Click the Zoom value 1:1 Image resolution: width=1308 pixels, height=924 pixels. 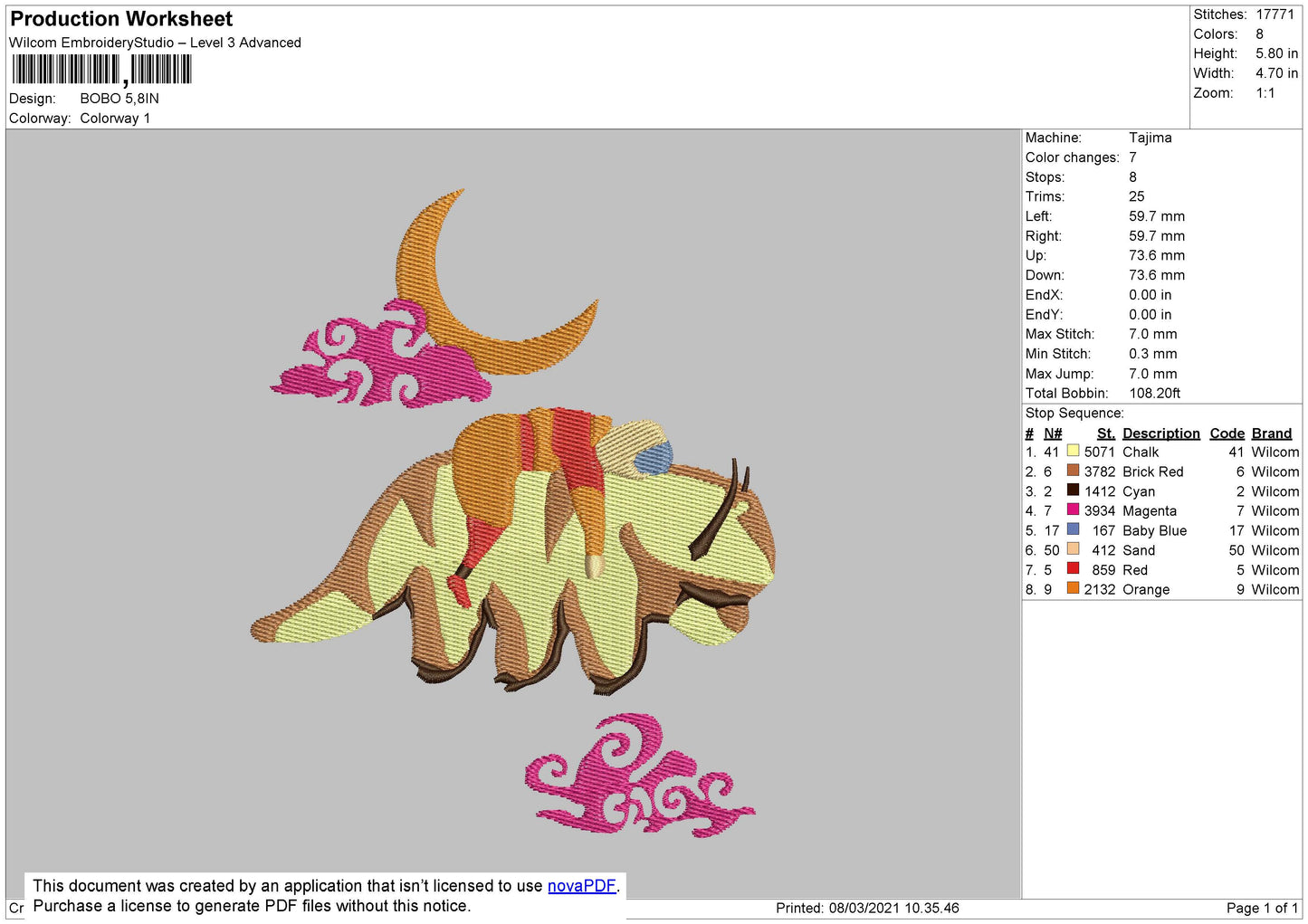click(1265, 93)
